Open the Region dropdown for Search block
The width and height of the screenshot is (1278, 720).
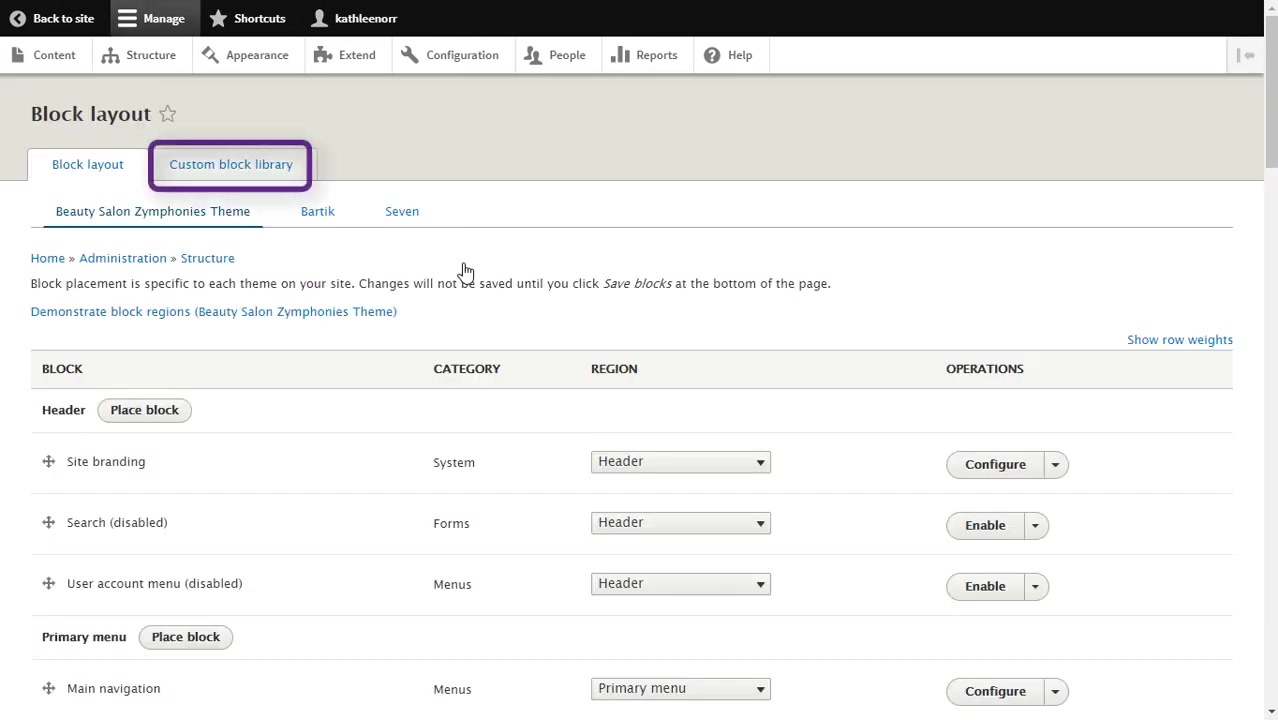point(680,522)
